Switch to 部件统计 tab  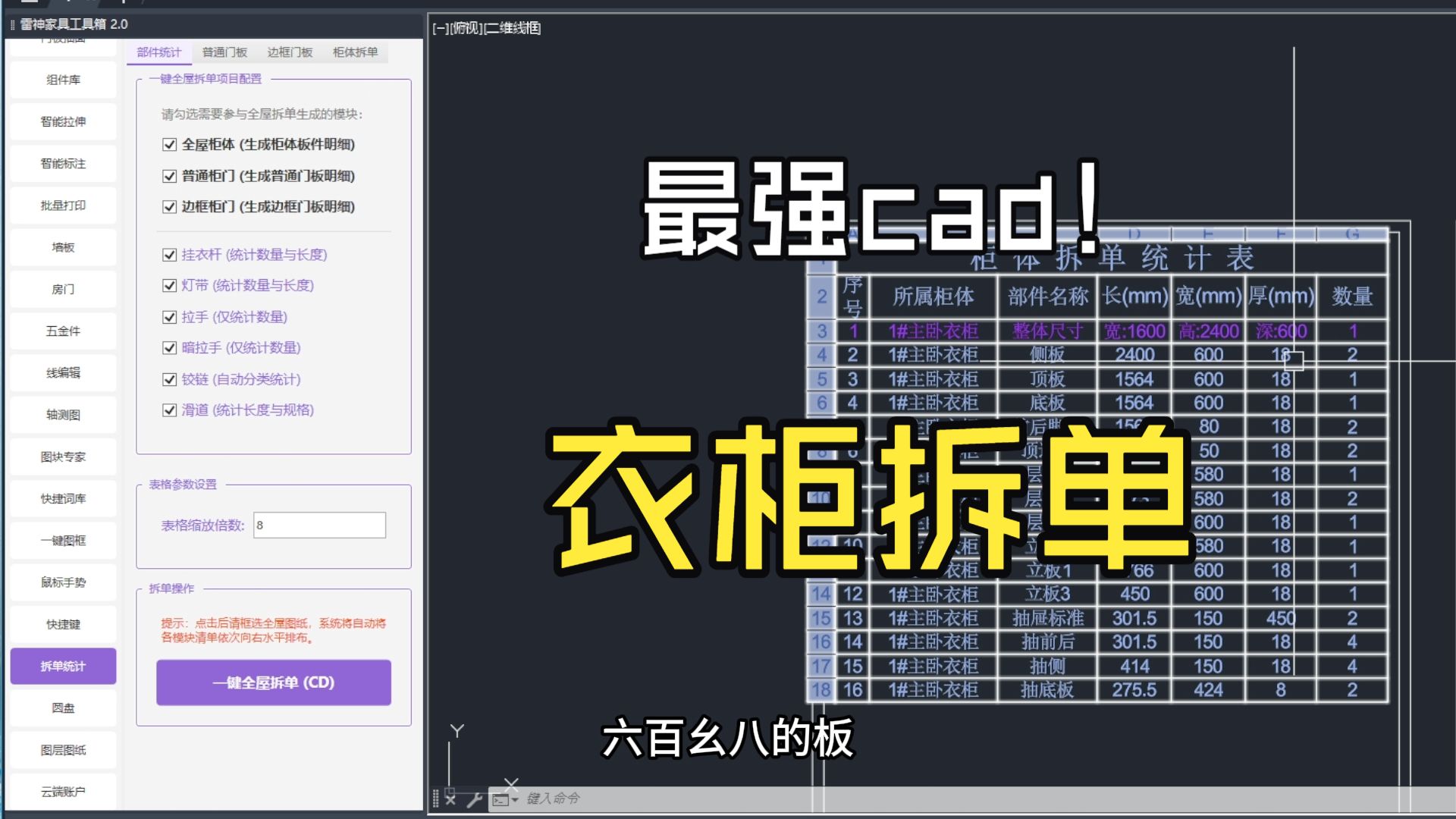click(159, 52)
